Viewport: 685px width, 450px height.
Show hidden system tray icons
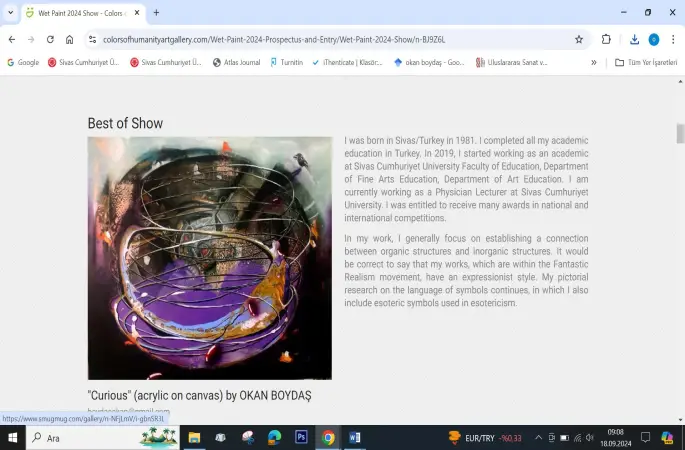[x=538, y=438]
